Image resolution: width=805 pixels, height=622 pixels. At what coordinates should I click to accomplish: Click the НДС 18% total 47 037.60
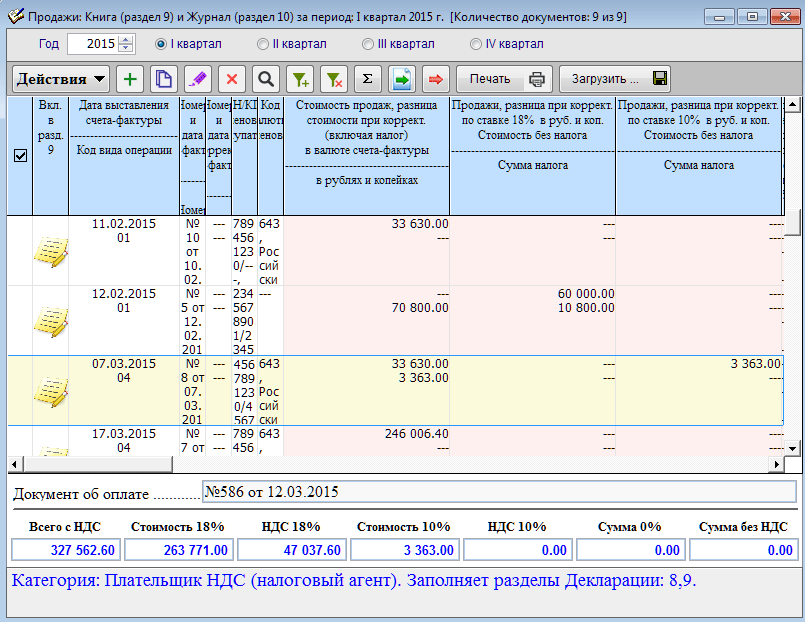pos(292,550)
